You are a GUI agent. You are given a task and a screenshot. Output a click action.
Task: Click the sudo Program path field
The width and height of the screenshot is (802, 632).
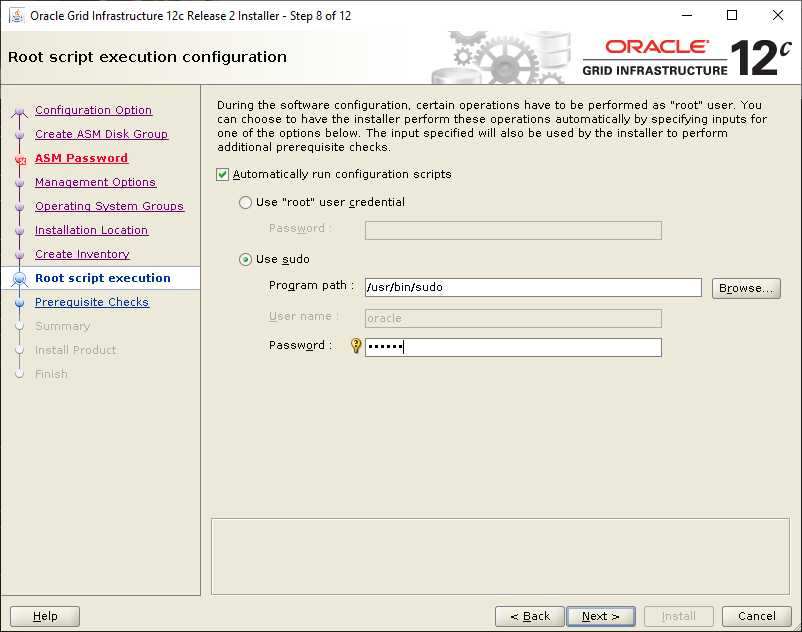(x=533, y=287)
